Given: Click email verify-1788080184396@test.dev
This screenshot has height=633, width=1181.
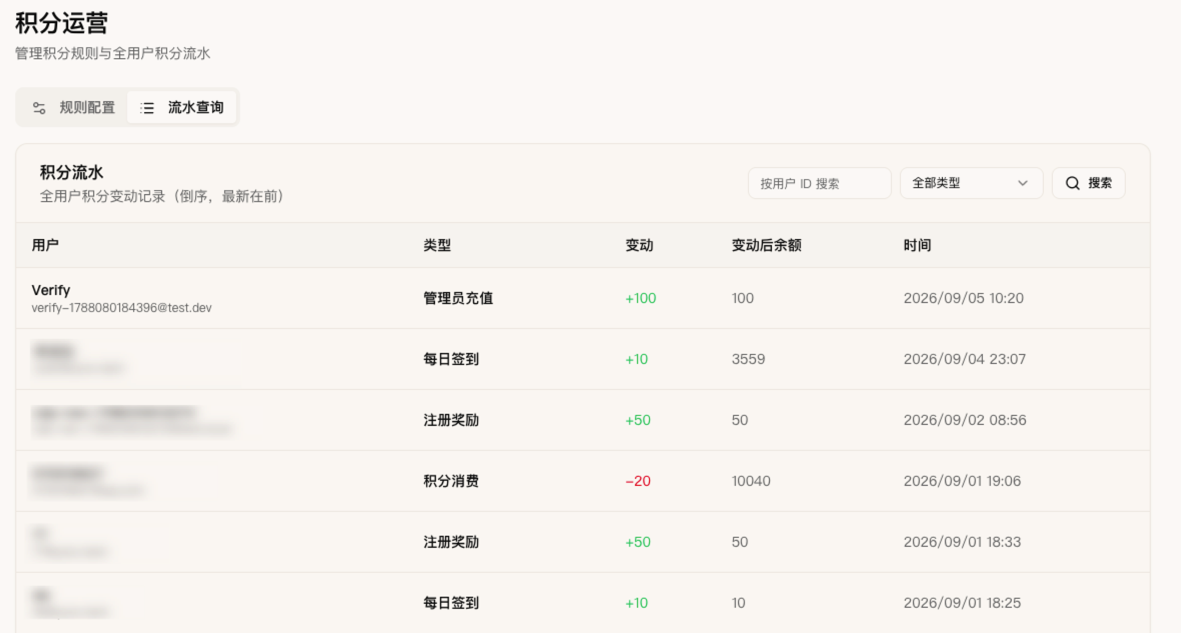Looking at the screenshot, I should coord(121,307).
